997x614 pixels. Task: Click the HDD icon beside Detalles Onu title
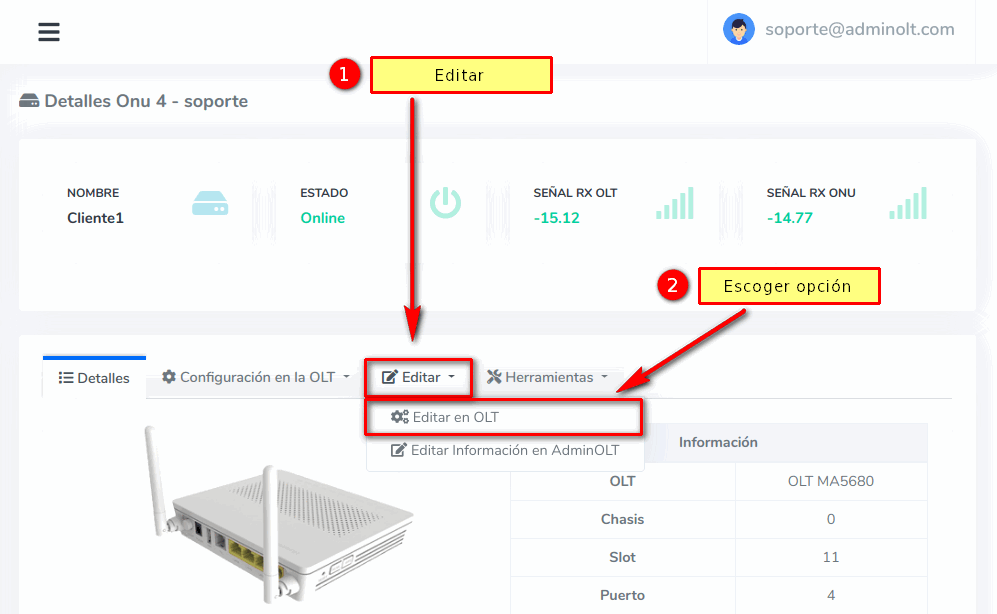(x=29, y=101)
